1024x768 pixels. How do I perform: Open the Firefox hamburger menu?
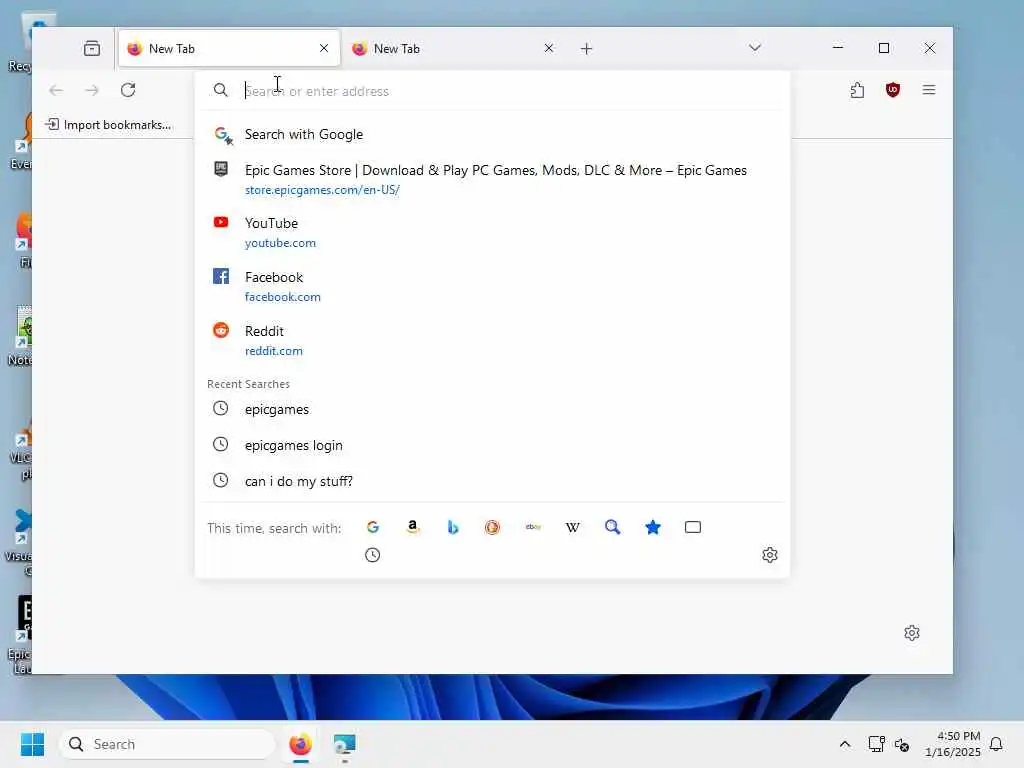(929, 90)
